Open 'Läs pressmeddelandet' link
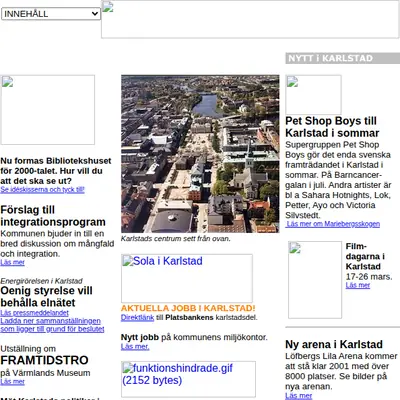This screenshot has height=400, width=400. (34, 313)
